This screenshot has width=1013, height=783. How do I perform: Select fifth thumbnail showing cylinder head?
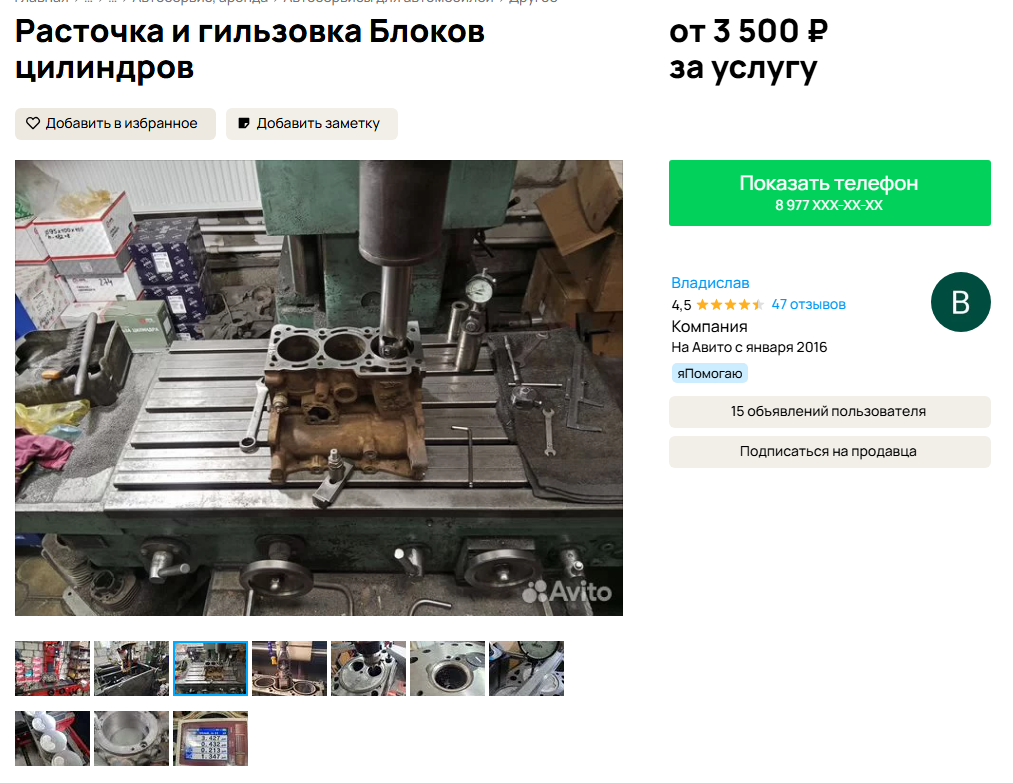coord(368,668)
